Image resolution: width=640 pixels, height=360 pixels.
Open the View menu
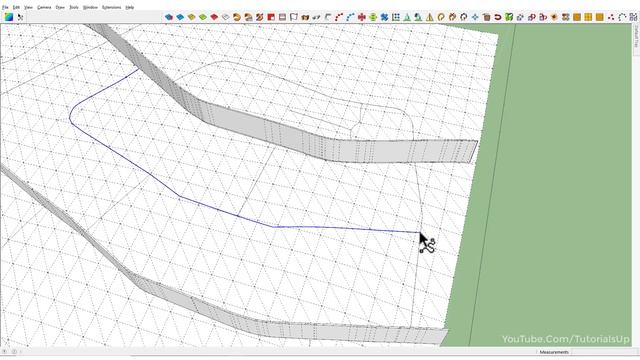(28, 7)
